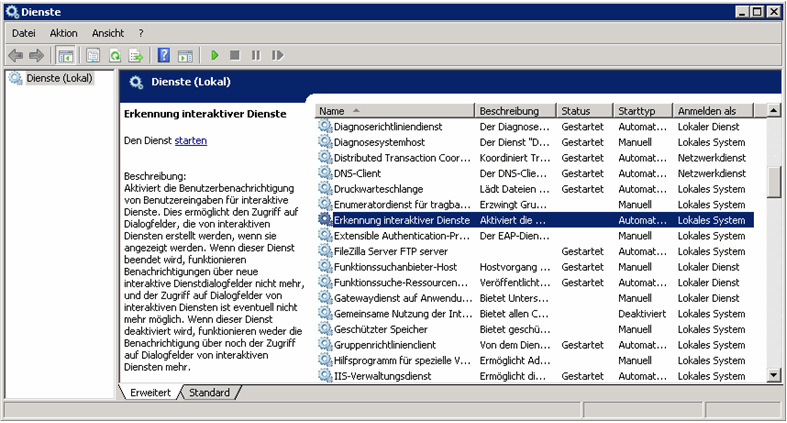Screen dimensions: 787x423
Task: Click the Refresh toolbar icon
Action: pos(115,55)
